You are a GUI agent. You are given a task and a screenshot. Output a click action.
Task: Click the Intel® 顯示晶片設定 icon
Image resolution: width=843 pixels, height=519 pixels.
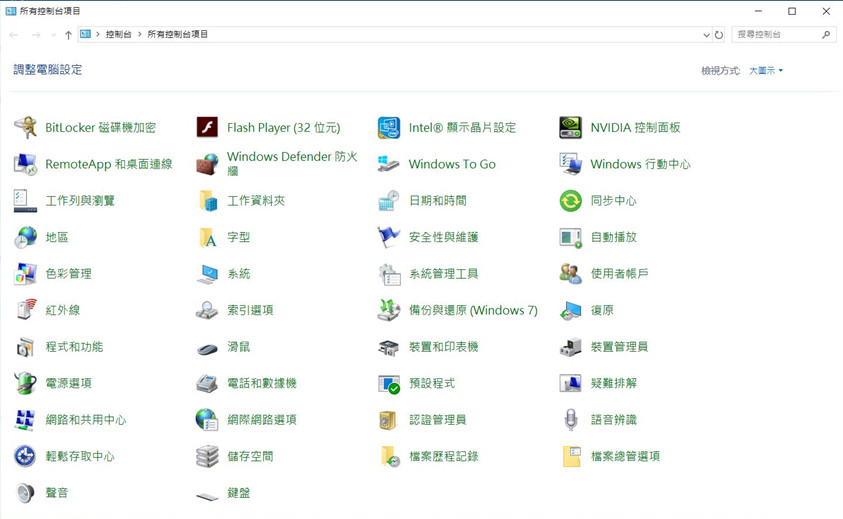tap(388, 128)
